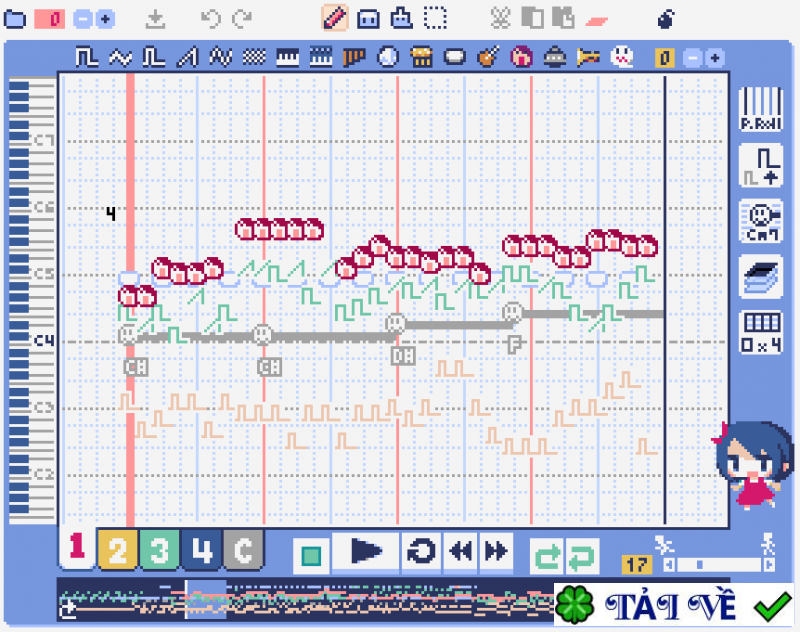Pick the square wave instrument
800x632 pixels.
point(86,57)
